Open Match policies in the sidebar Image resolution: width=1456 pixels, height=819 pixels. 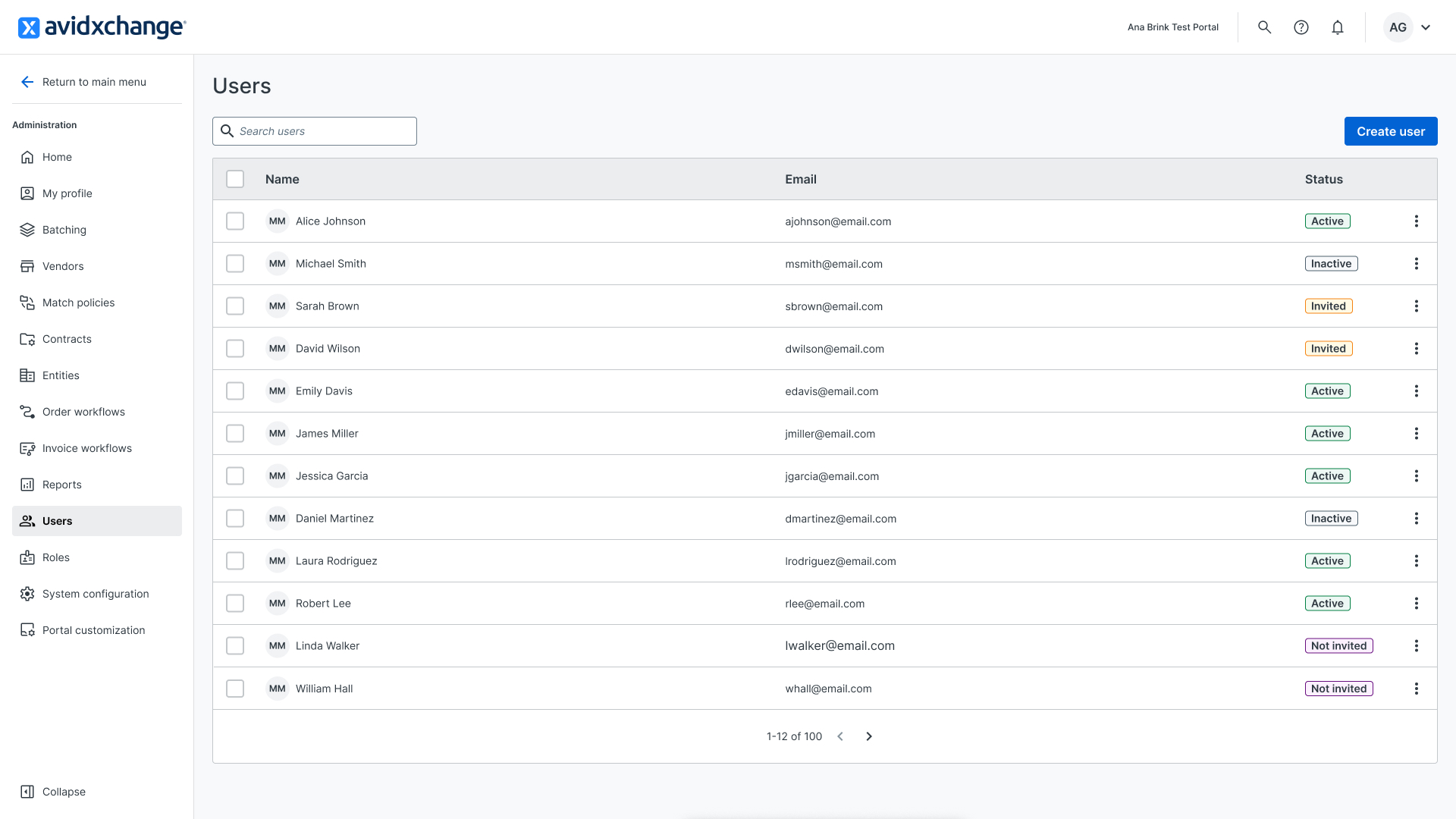(97, 303)
